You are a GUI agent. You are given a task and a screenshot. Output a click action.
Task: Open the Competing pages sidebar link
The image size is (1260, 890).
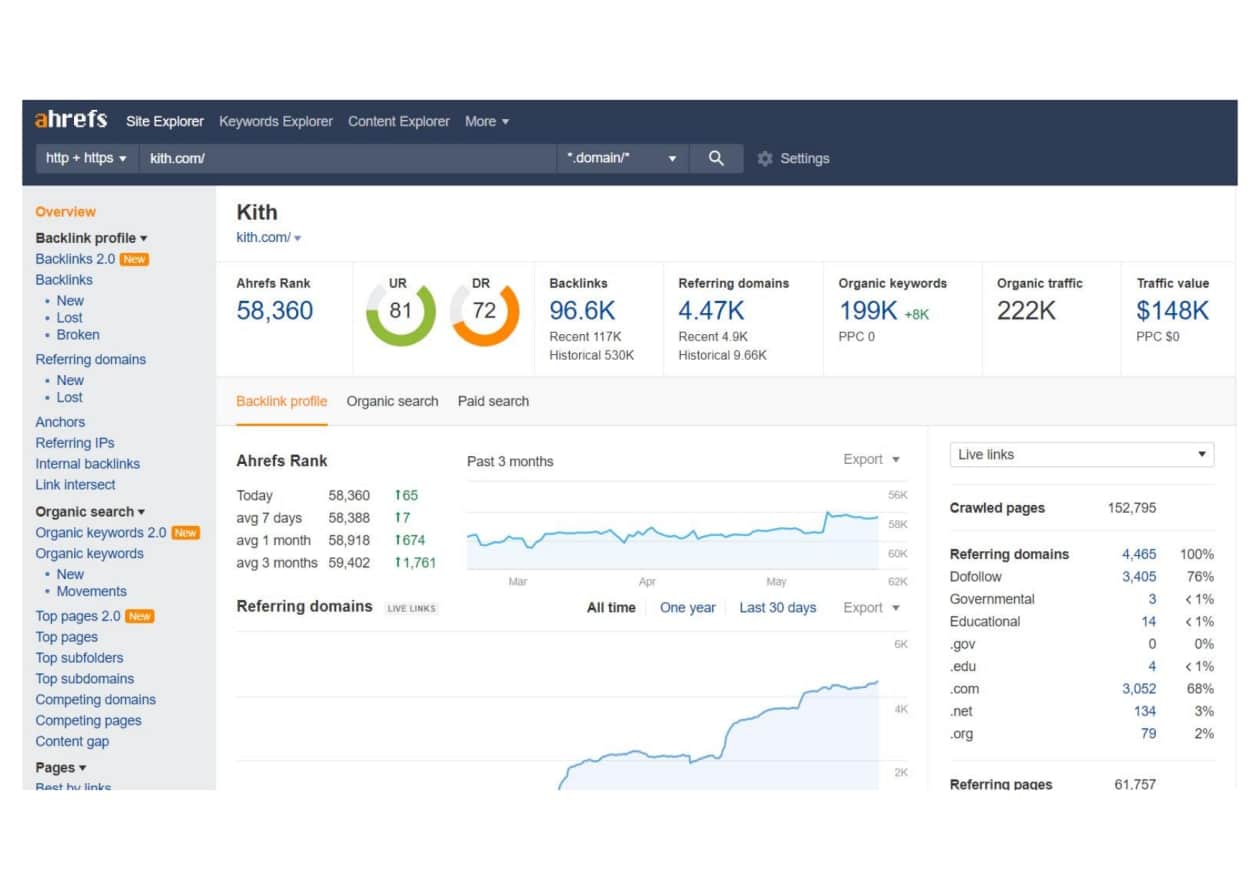[x=89, y=721]
